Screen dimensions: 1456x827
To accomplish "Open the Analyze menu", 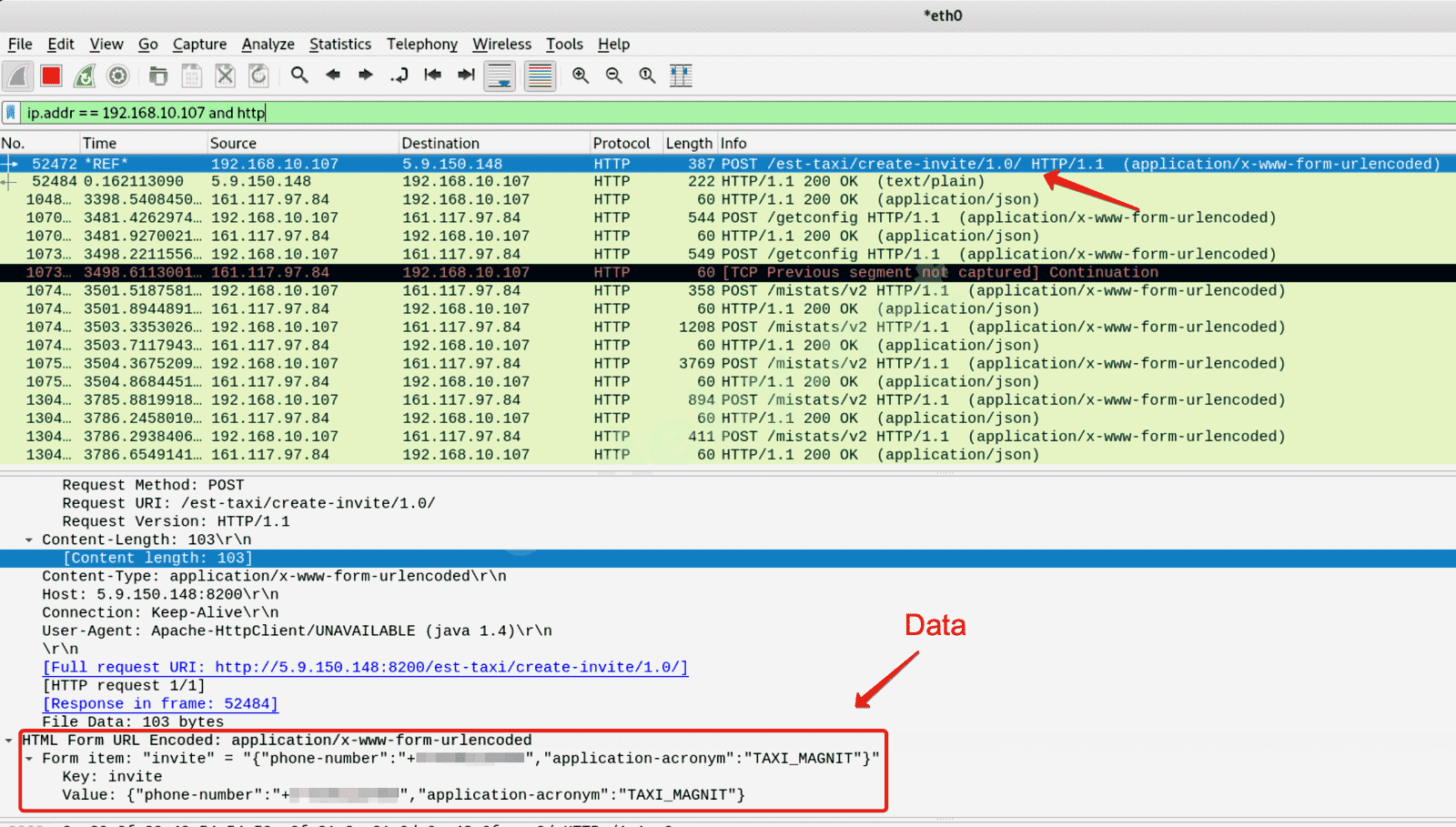I will (x=268, y=44).
